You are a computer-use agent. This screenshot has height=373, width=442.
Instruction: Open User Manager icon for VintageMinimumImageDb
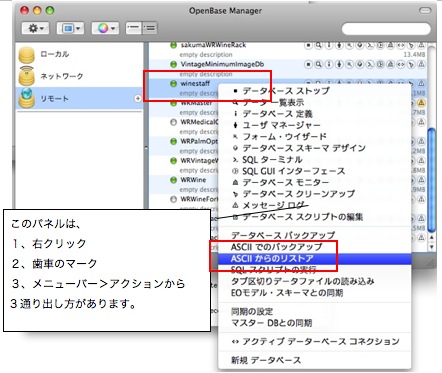click(x=339, y=64)
